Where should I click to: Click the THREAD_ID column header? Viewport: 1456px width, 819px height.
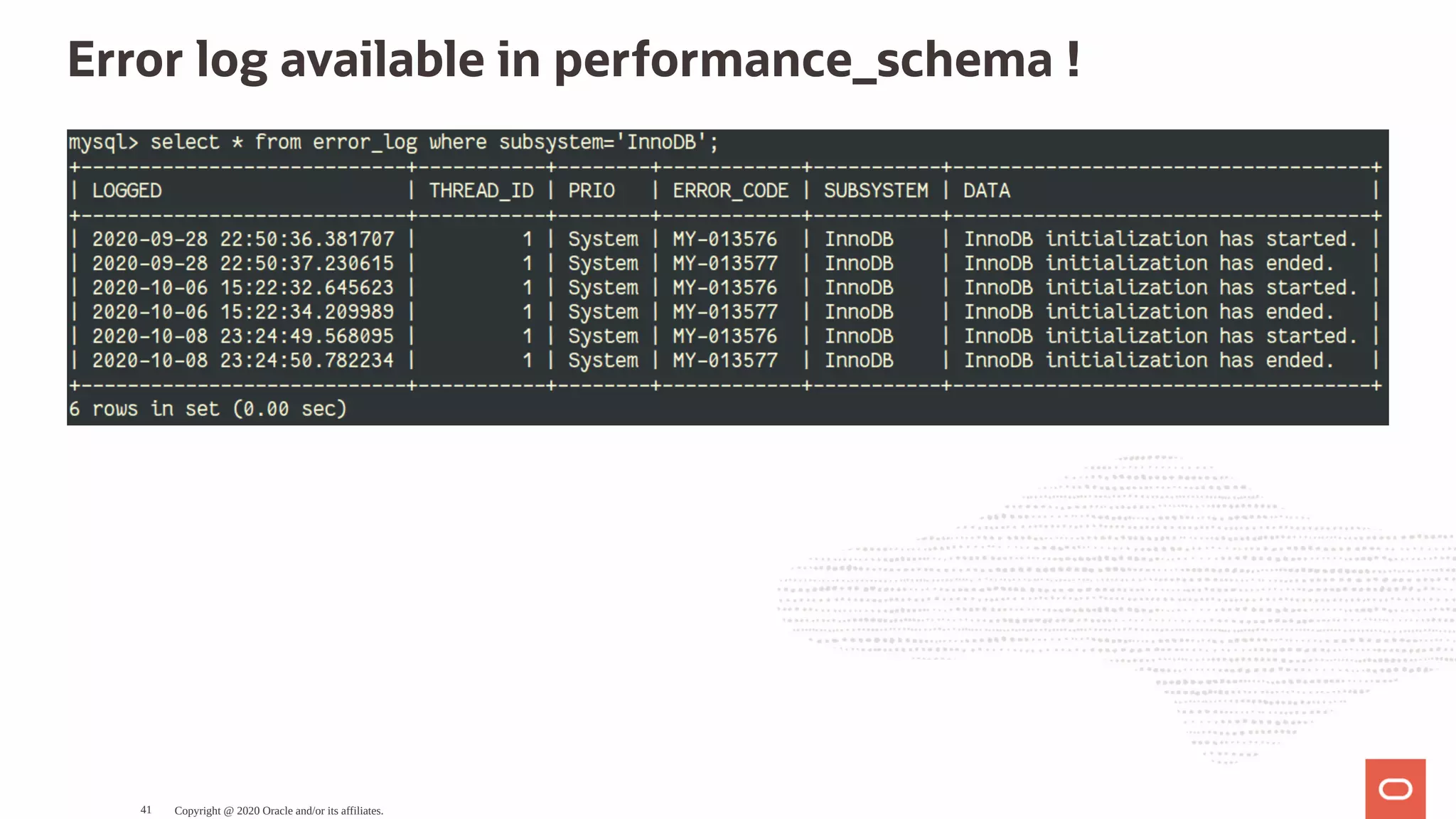[481, 191]
